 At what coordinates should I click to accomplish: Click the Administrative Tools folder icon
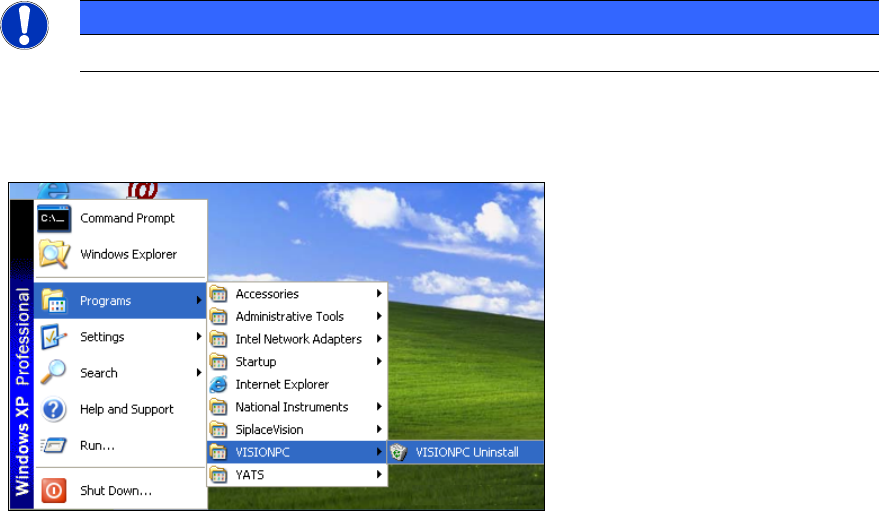[219, 317]
